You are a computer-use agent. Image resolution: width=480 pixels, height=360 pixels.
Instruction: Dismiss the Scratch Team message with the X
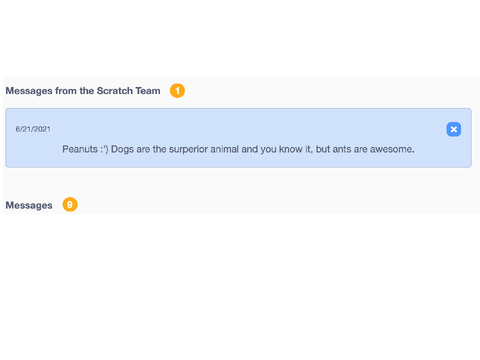(454, 129)
